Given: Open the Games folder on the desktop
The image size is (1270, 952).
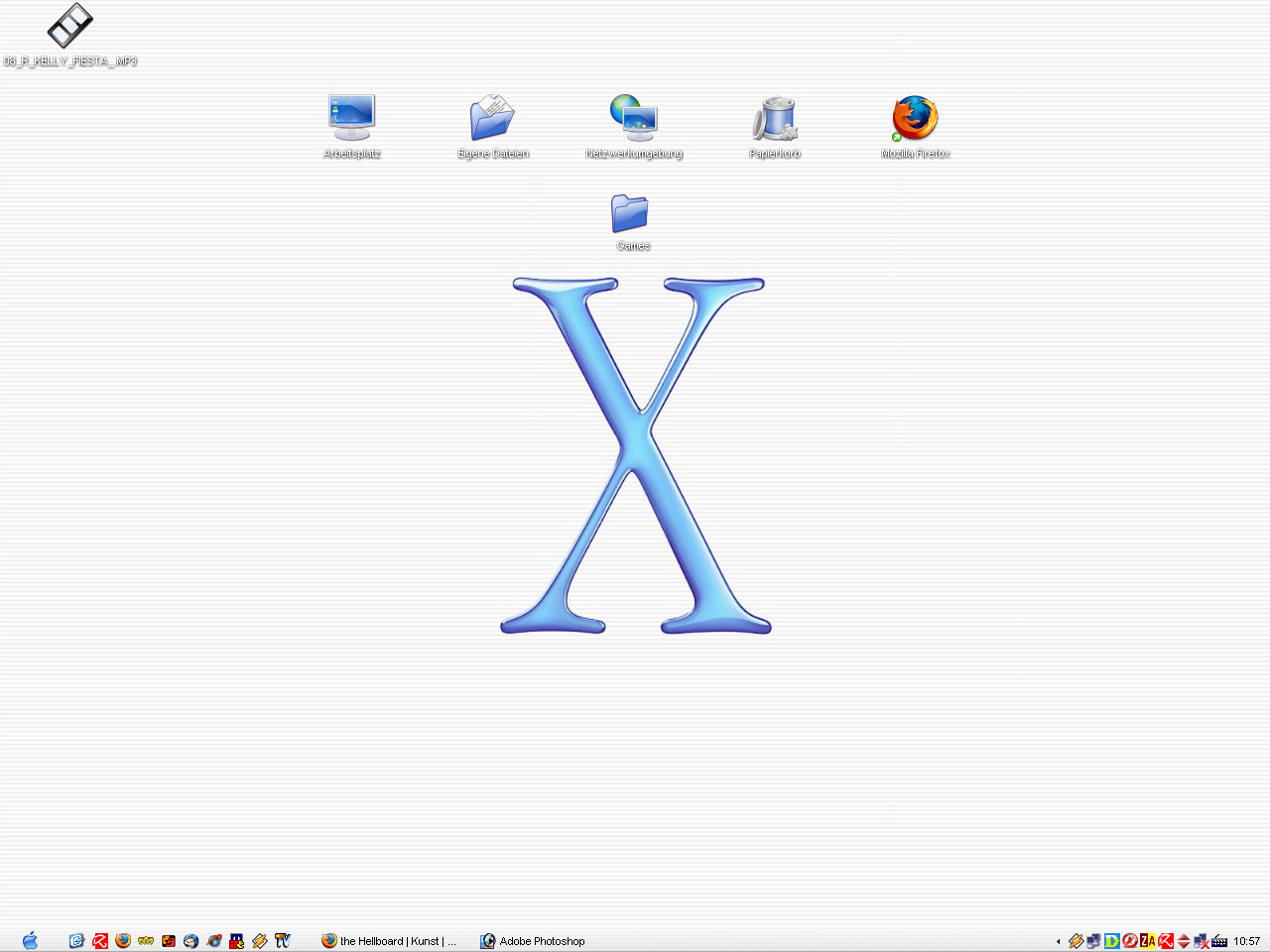Looking at the screenshot, I should [631, 214].
